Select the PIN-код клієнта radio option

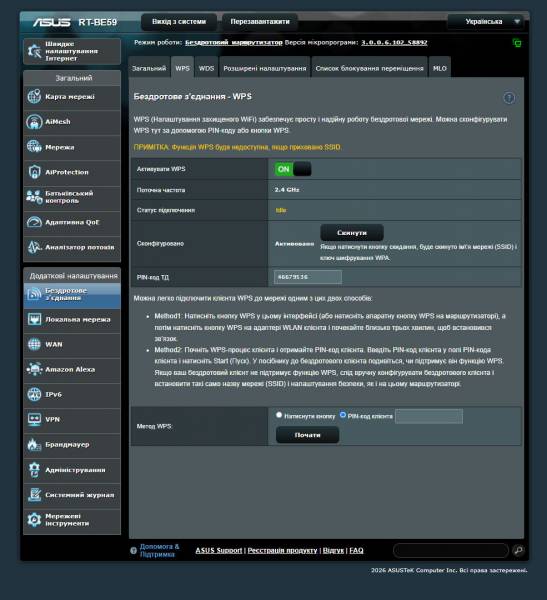coord(343,415)
